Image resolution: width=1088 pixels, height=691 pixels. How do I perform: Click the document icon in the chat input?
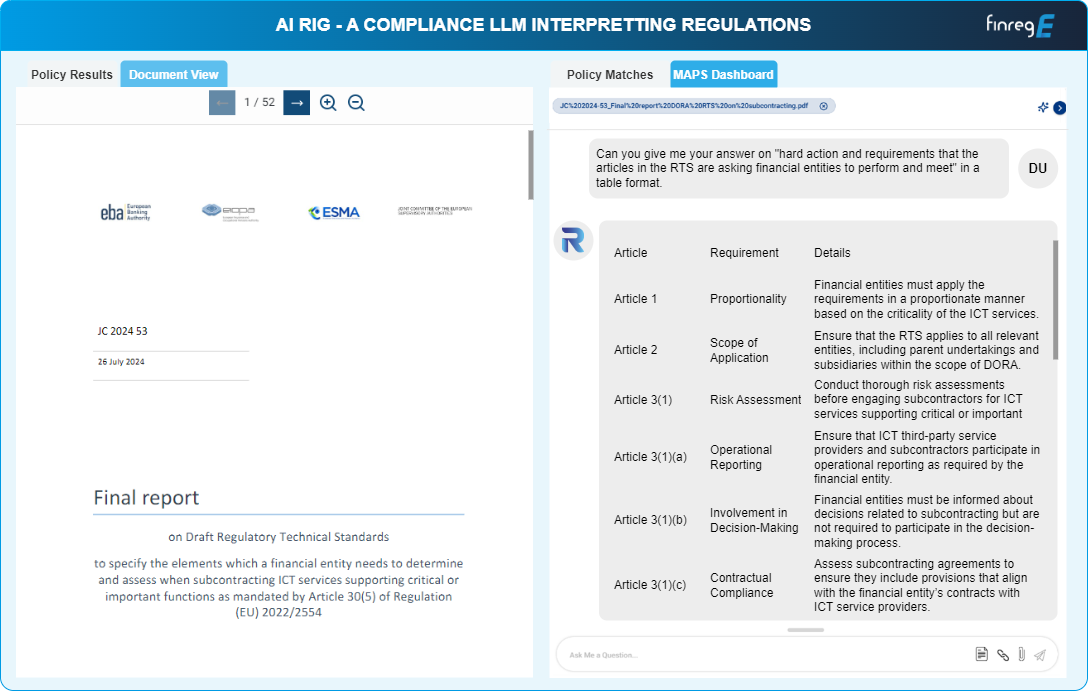(981, 654)
